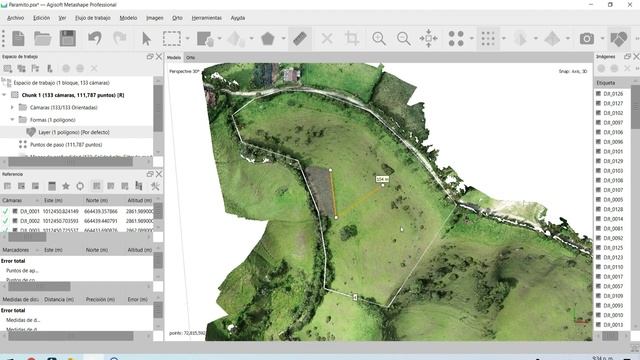Close the Referencia panel

click(159, 174)
